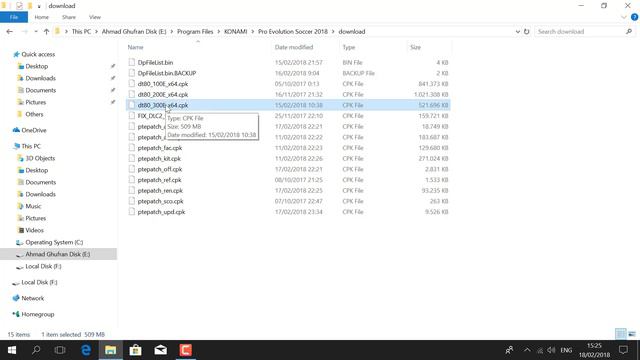Show hidden system tray icons
This screenshot has width=640, height=360.
pyautogui.click(x=527, y=350)
